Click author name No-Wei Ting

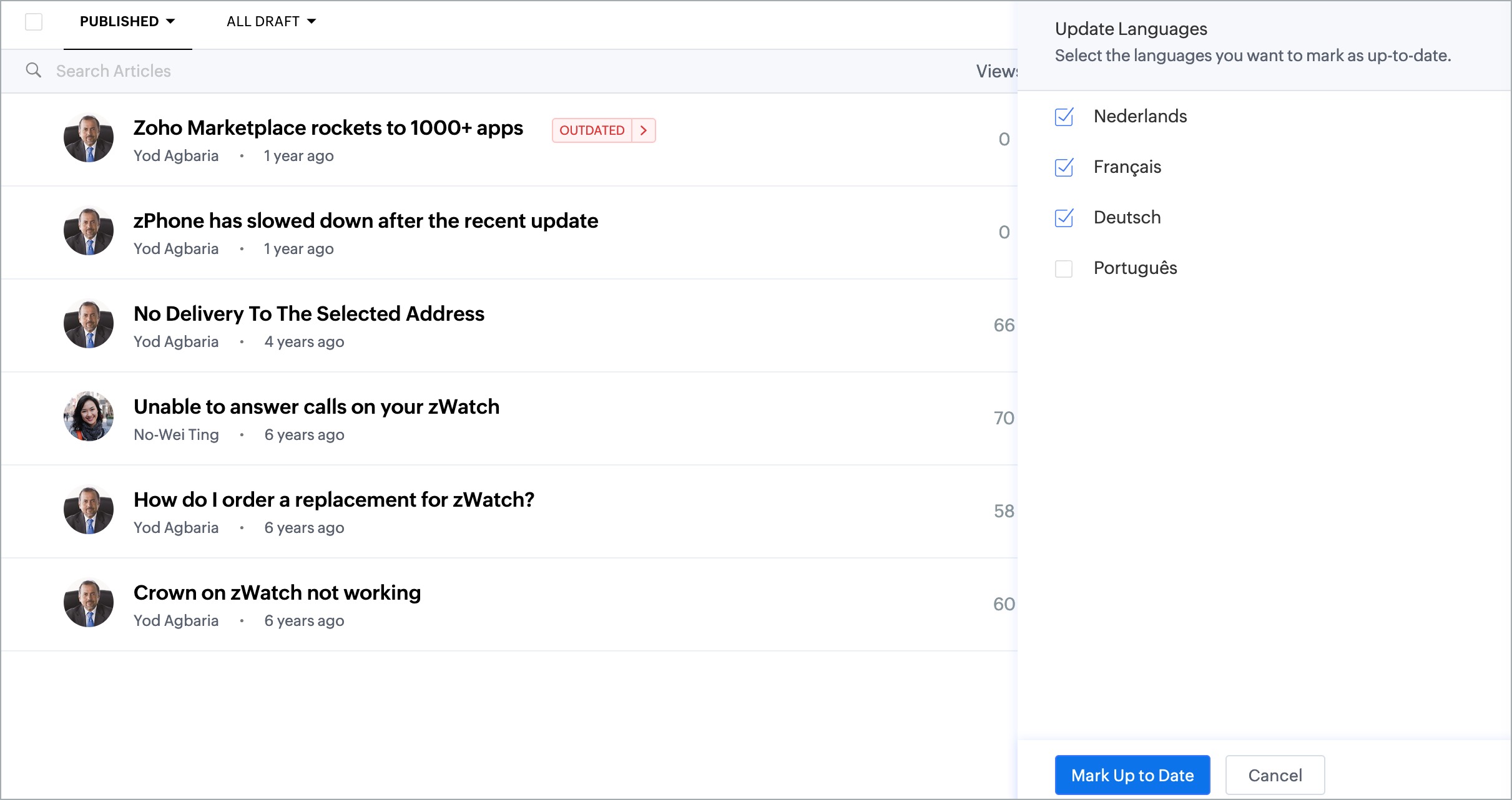tap(176, 435)
